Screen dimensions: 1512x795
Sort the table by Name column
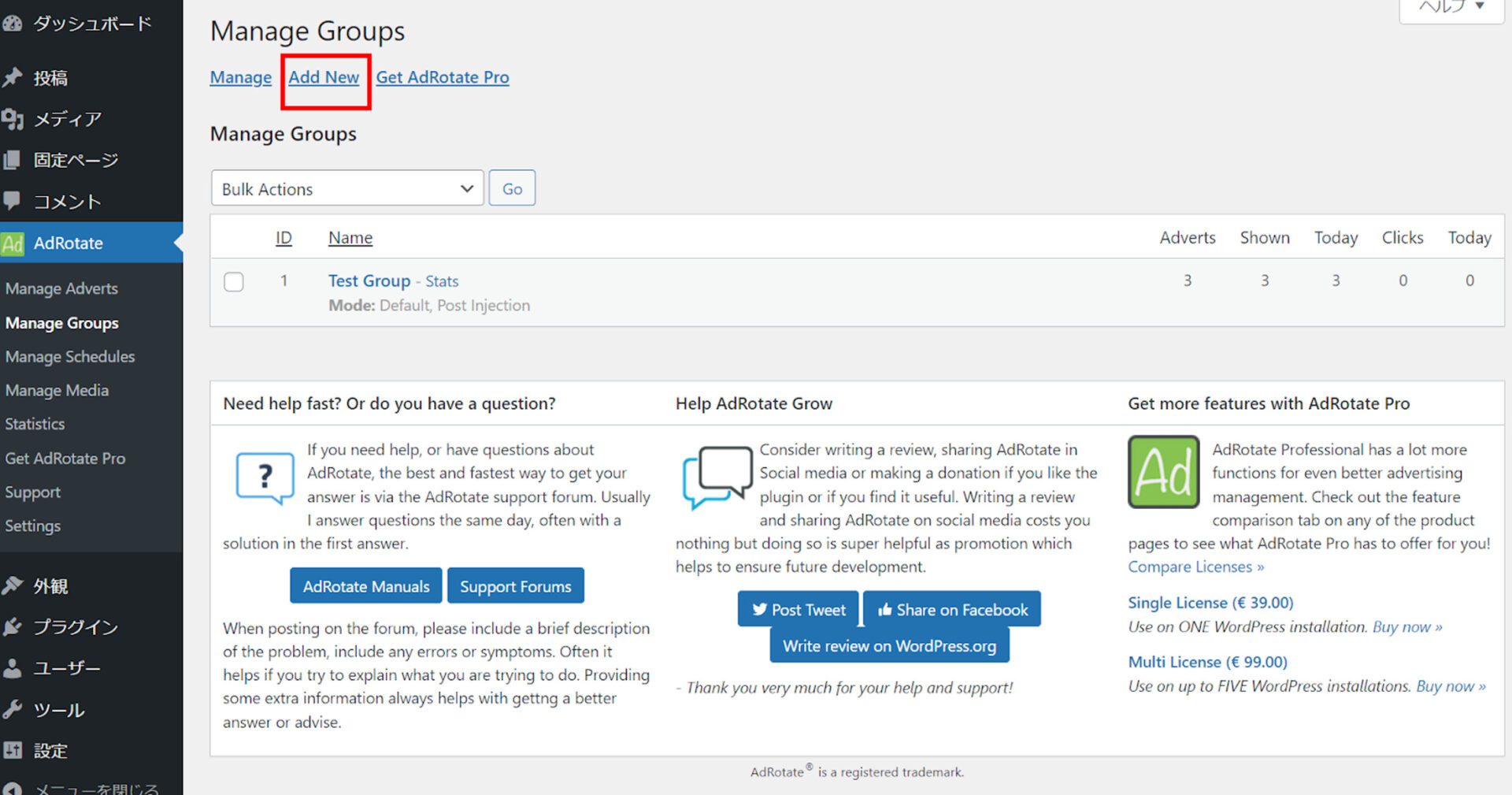pos(350,238)
